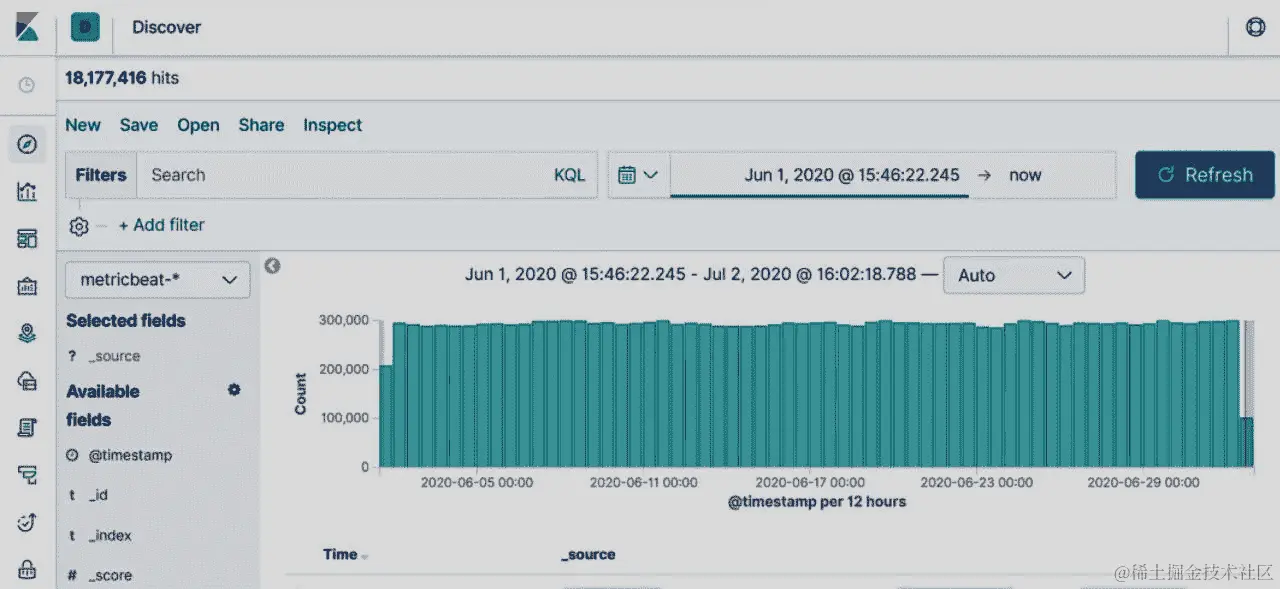Click Open in the Discover menu
The width and height of the screenshot is (1280, 589).
pos(198,125)
